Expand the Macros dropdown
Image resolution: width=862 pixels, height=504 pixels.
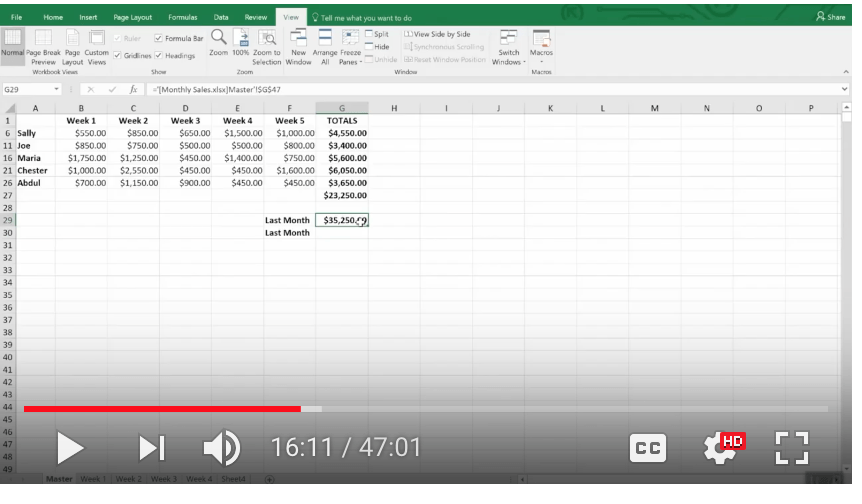(x=541, y=46)
